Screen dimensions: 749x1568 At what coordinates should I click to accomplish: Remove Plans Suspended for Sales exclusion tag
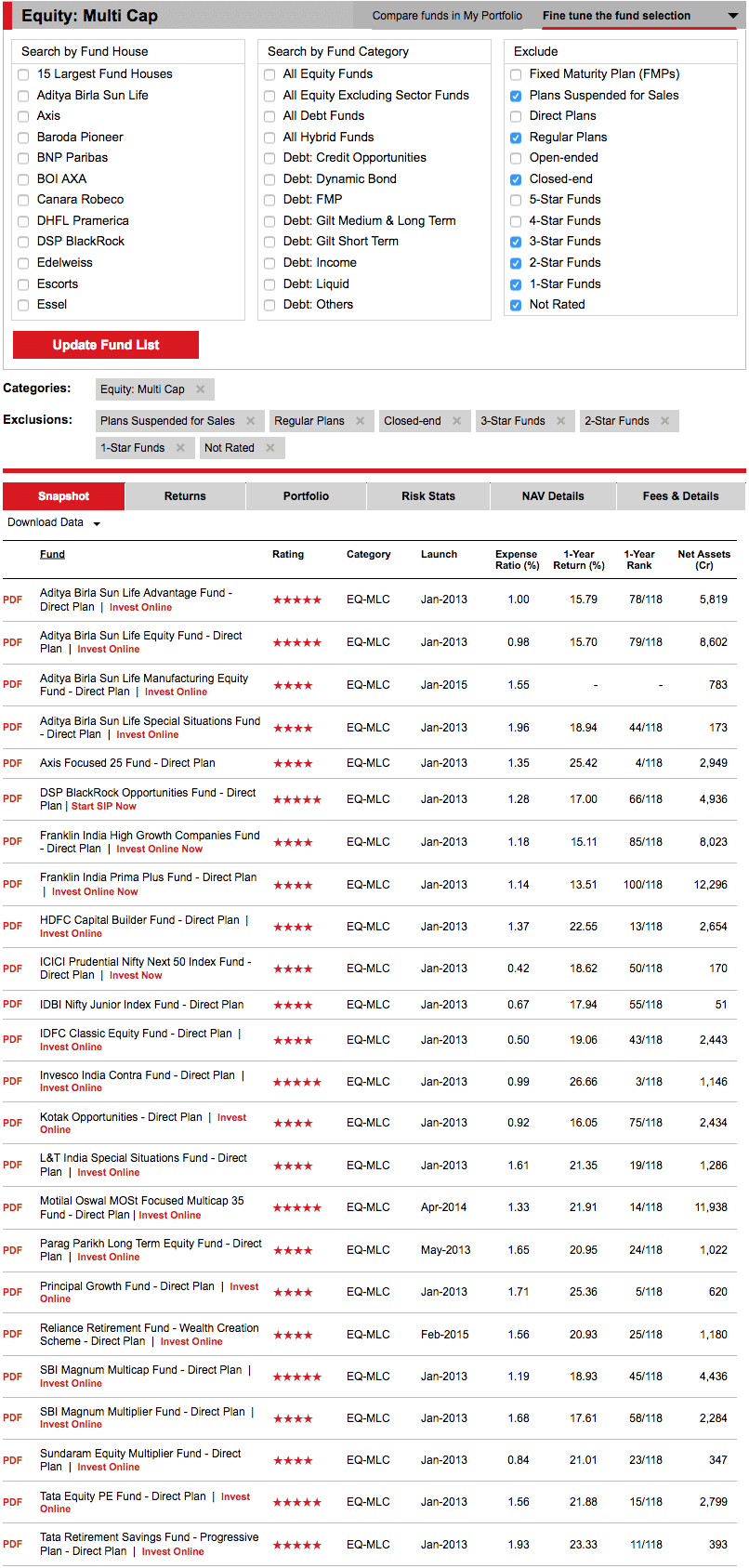pos(250,421)
